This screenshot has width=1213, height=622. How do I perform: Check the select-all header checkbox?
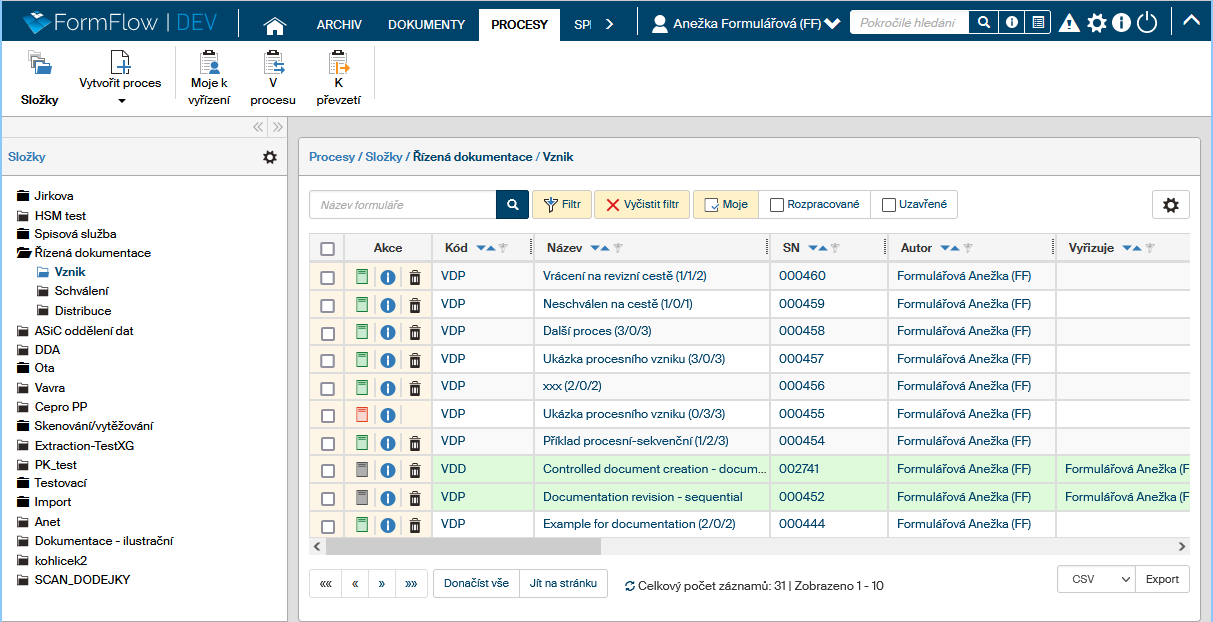327,249
